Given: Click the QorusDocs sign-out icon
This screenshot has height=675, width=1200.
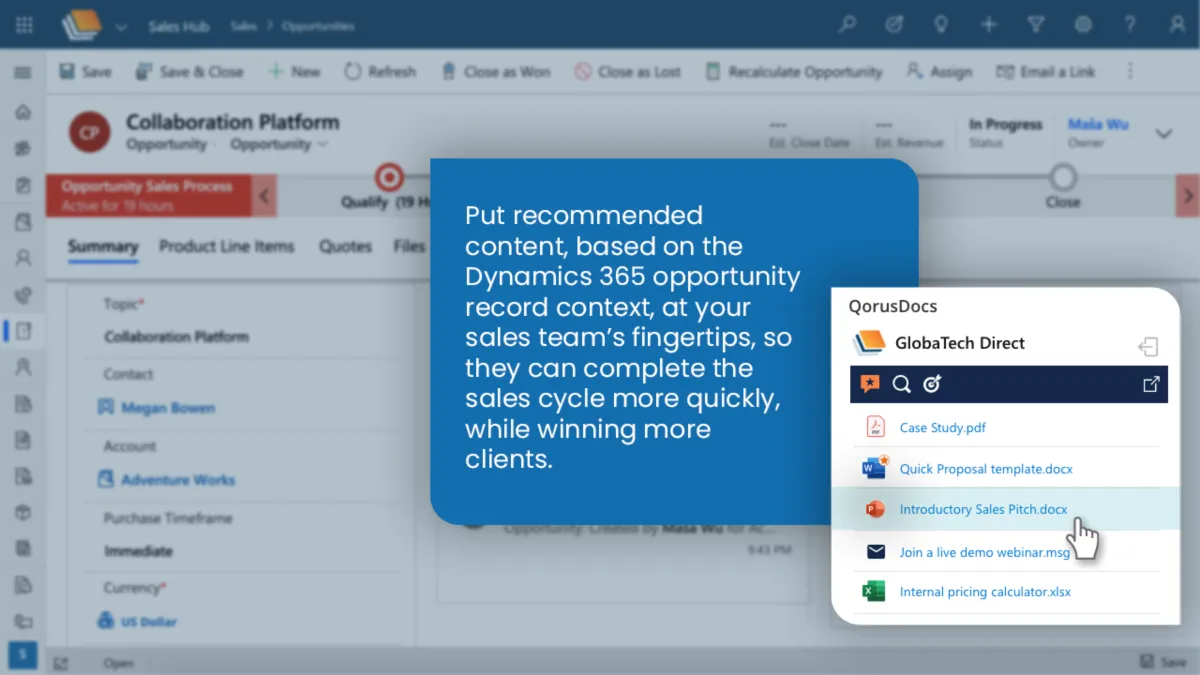Looking at the screenshot, I should (x=1148, y=347).
